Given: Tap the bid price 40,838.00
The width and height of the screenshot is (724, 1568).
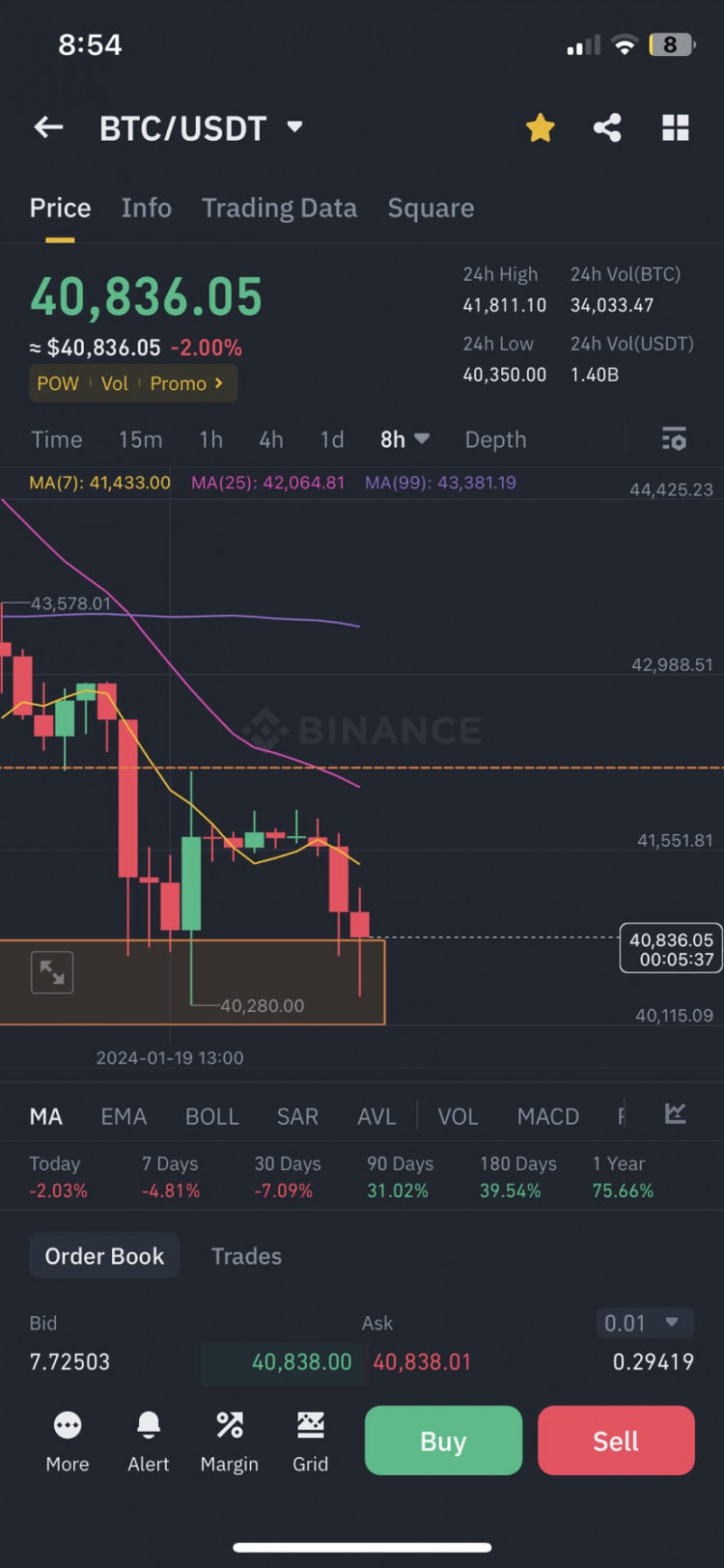Looking at the screenshot, I should tap(301, 1361).
